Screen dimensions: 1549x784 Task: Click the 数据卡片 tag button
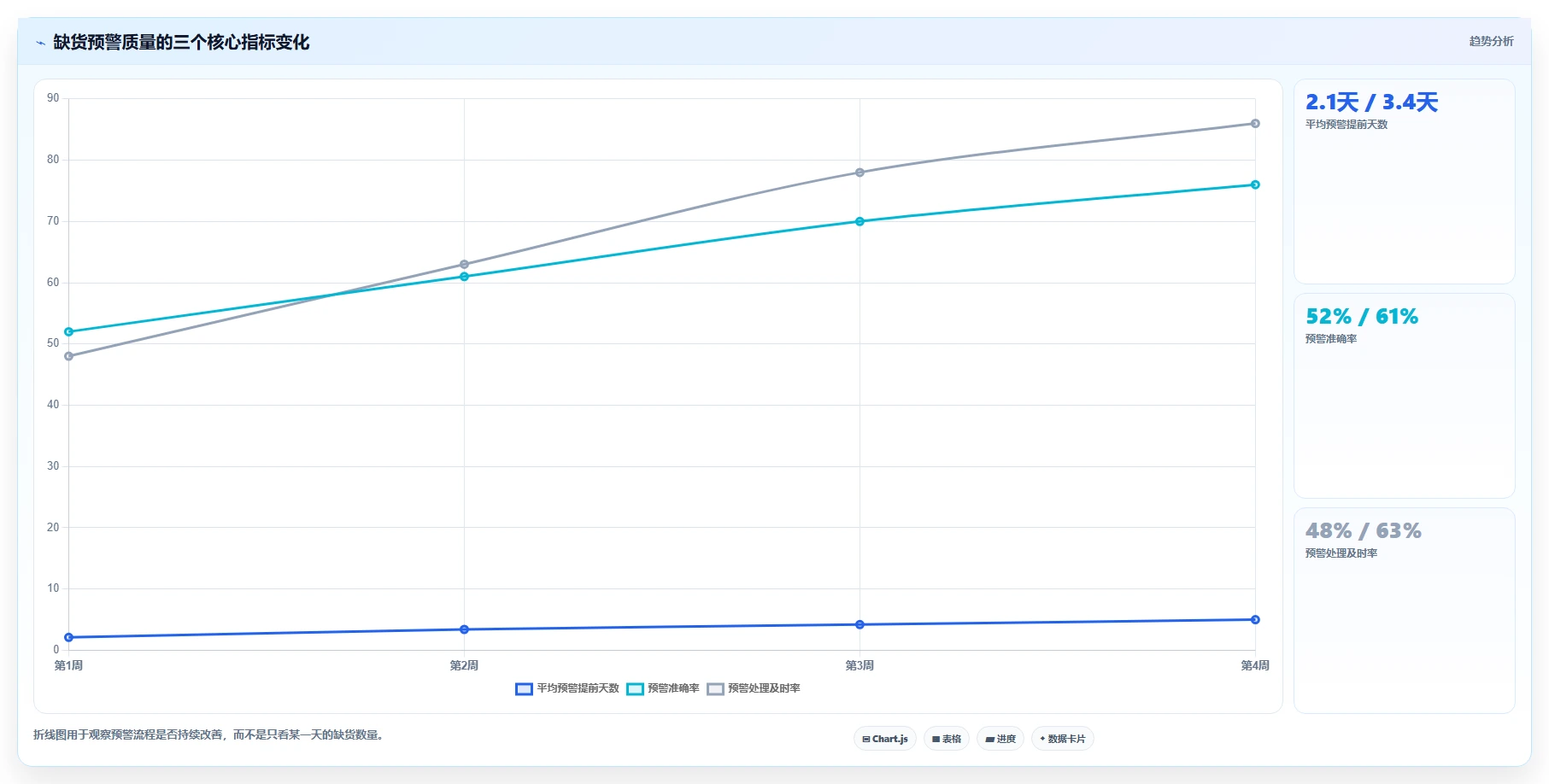coord(1063,739)
